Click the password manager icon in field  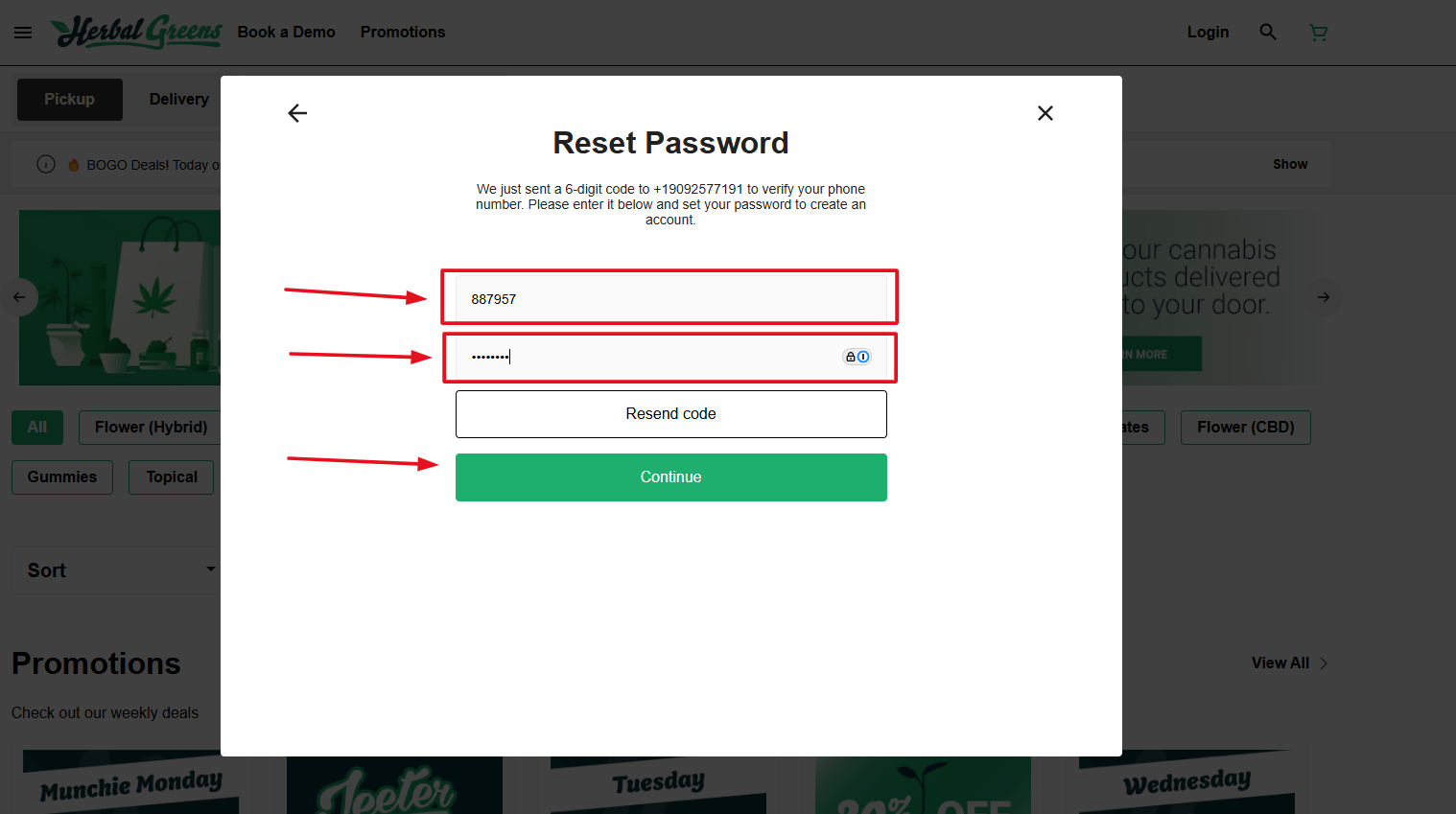click(x=857, y=357)
